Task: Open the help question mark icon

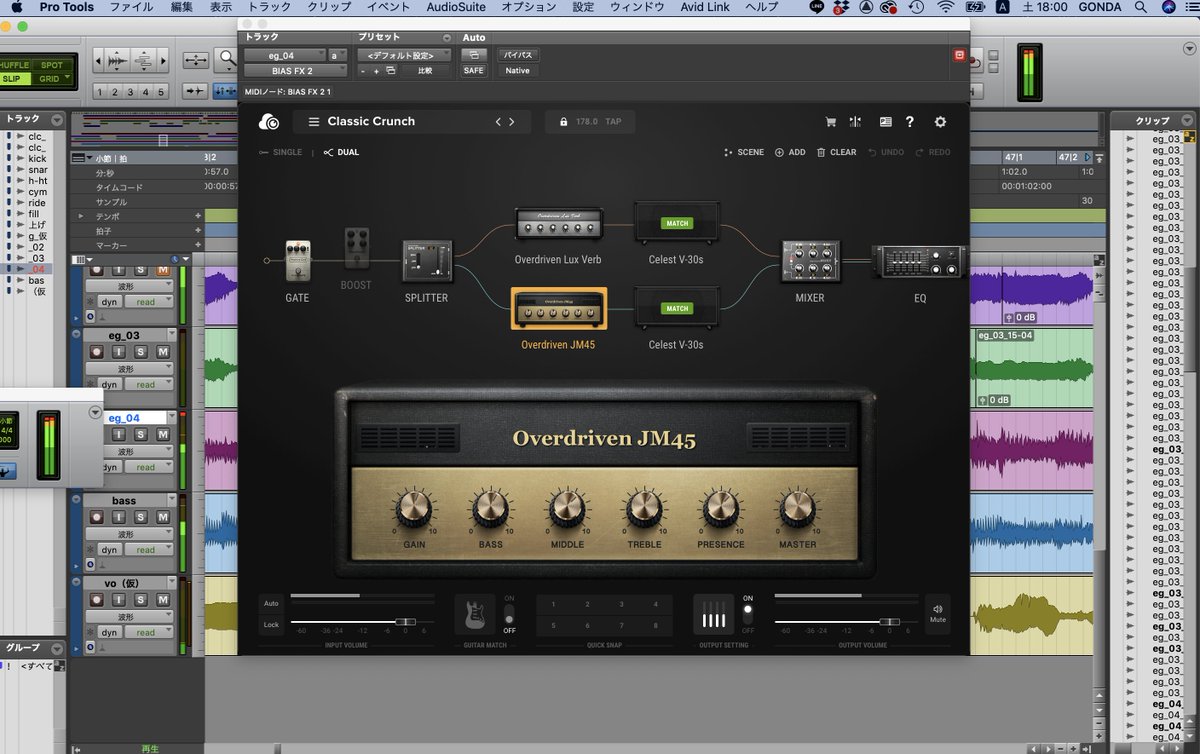Action: coord(910,122)
